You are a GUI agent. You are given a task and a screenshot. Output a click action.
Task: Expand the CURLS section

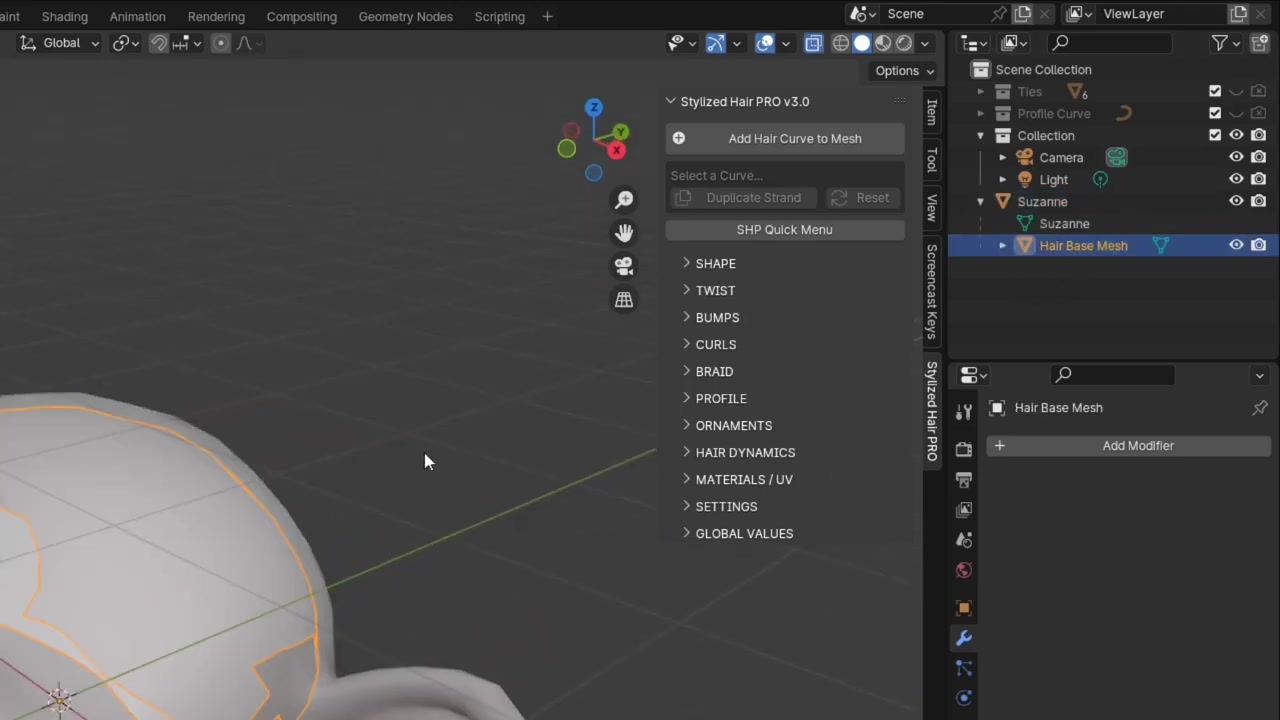pyautogui.click(x=715, y=344)
